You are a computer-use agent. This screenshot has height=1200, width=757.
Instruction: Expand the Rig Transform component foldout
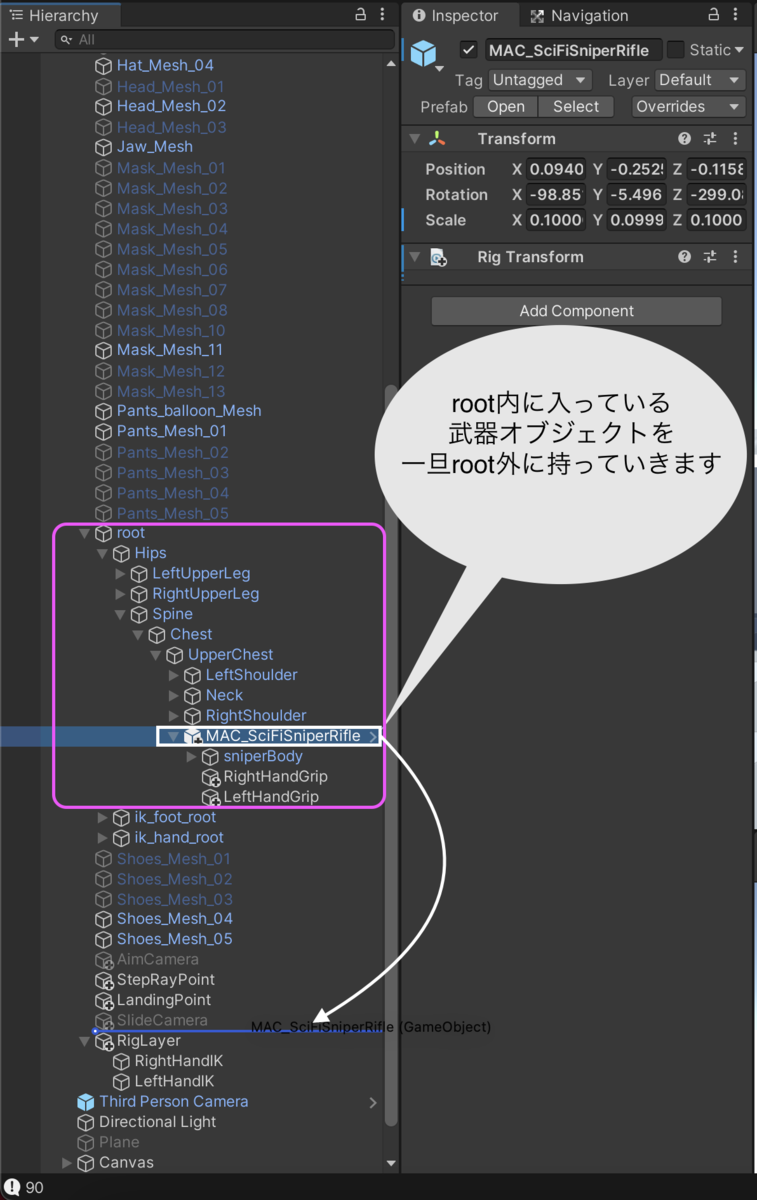click(415, 257)
